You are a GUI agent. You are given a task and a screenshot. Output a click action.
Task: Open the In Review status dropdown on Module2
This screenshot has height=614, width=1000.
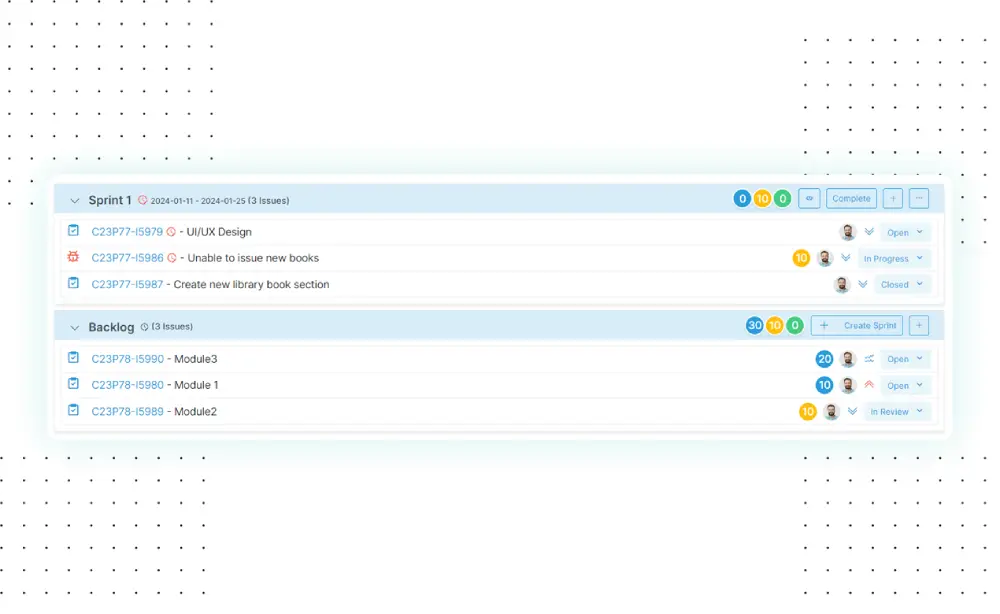896,412
